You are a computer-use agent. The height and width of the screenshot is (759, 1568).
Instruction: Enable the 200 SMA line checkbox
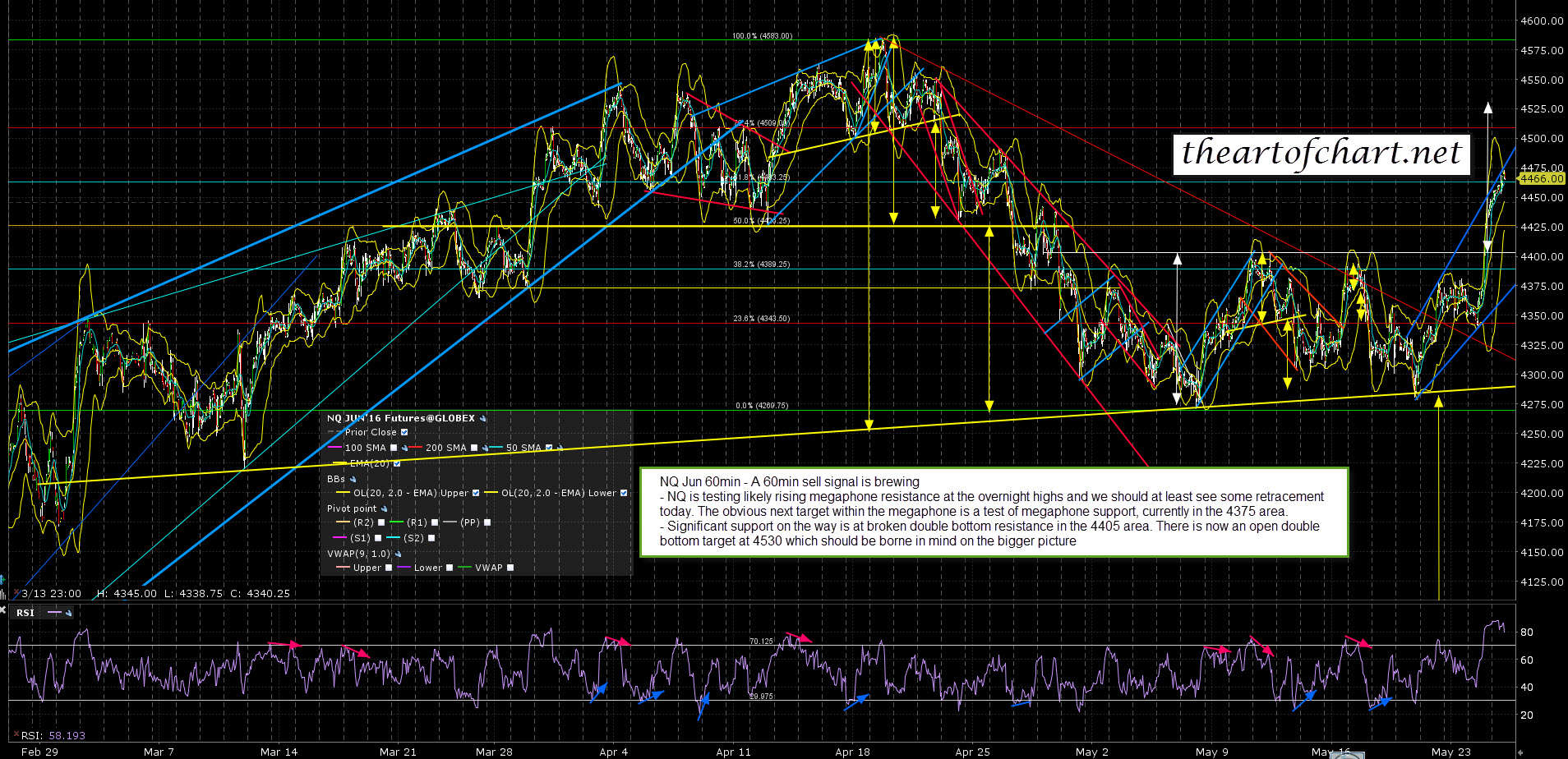(474, 448)
